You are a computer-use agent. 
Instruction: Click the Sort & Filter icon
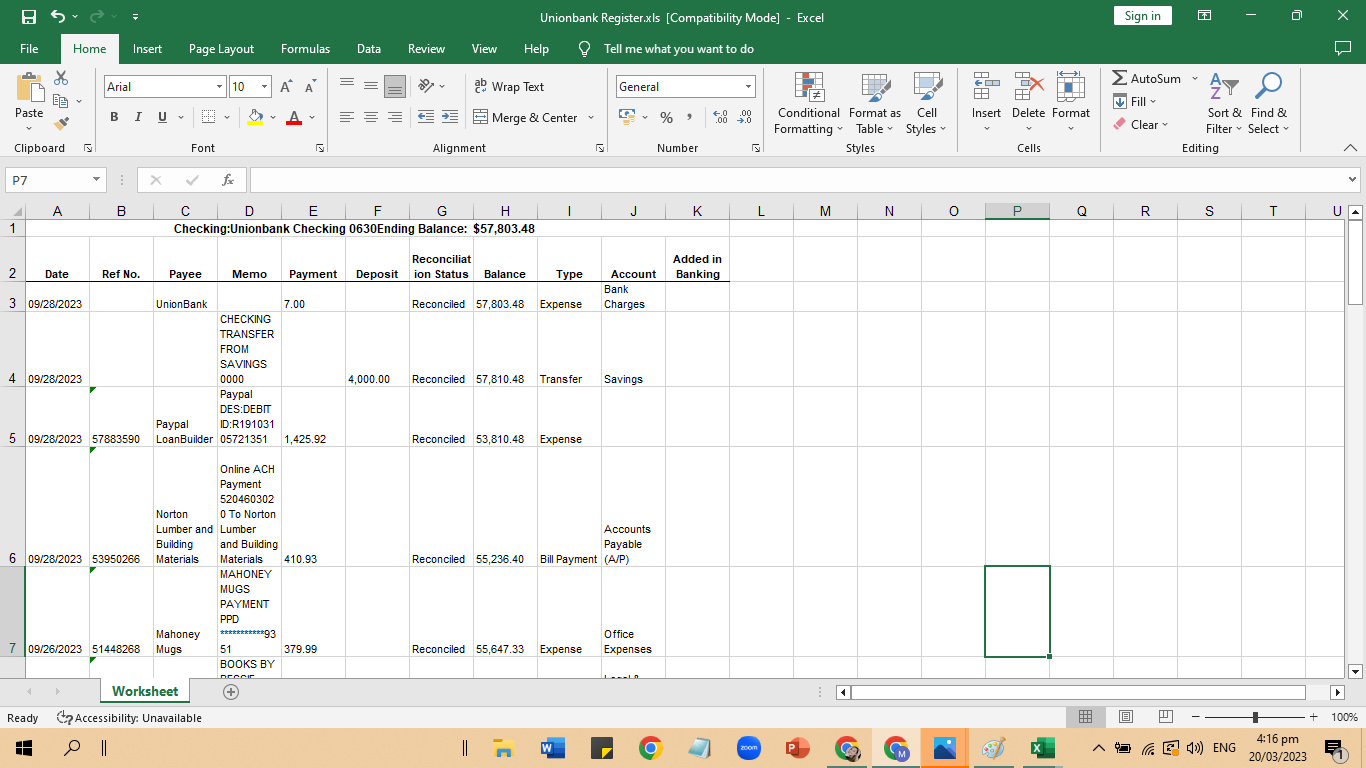1224,87
